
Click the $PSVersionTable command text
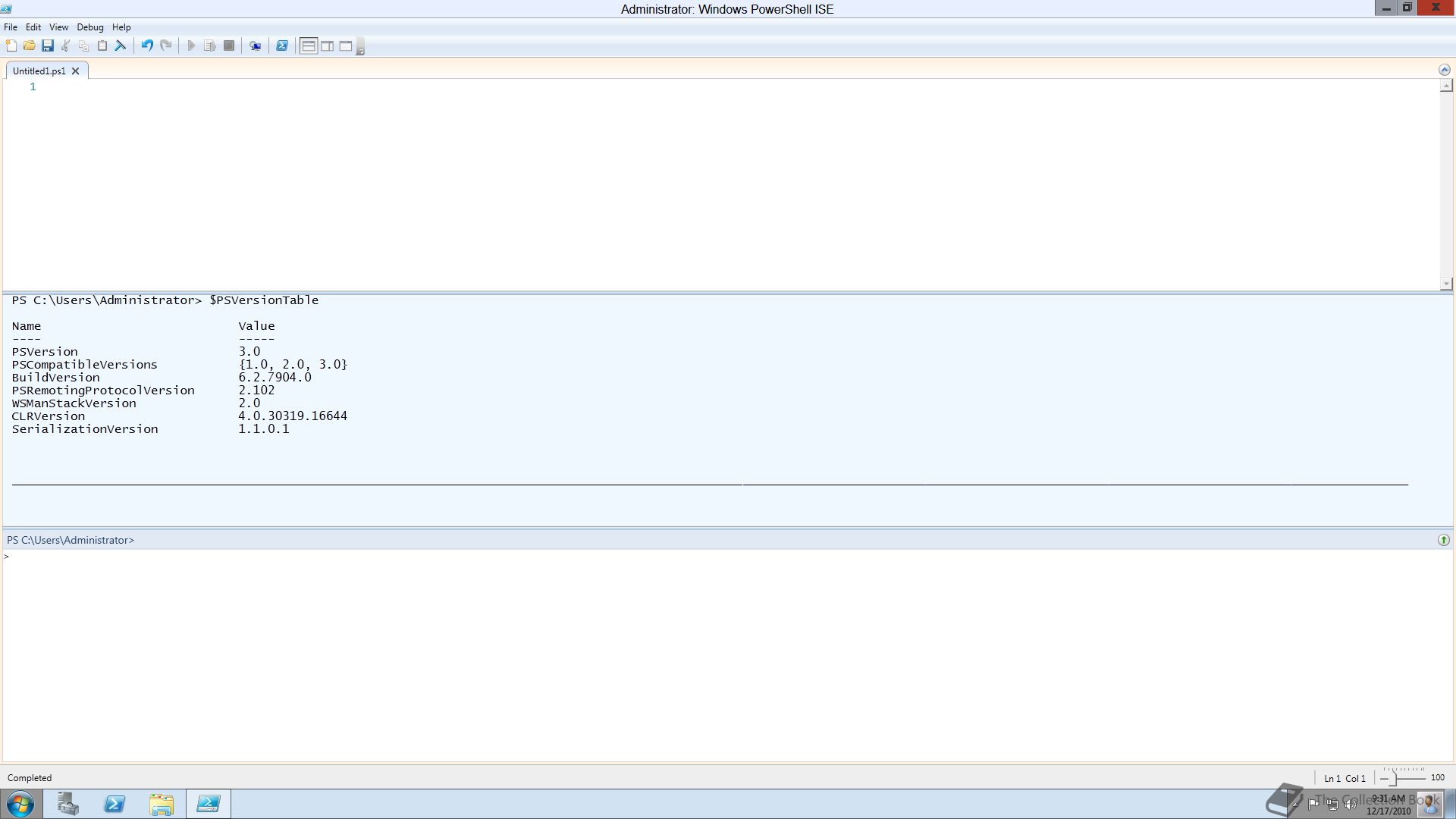[x=264, y=300]
